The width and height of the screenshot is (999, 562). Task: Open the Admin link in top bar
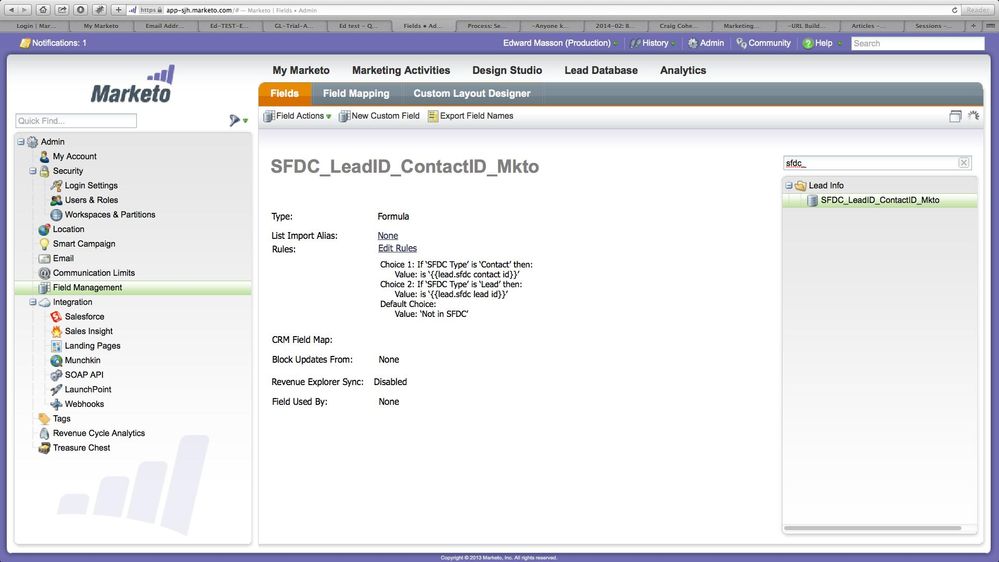(706, 43)
